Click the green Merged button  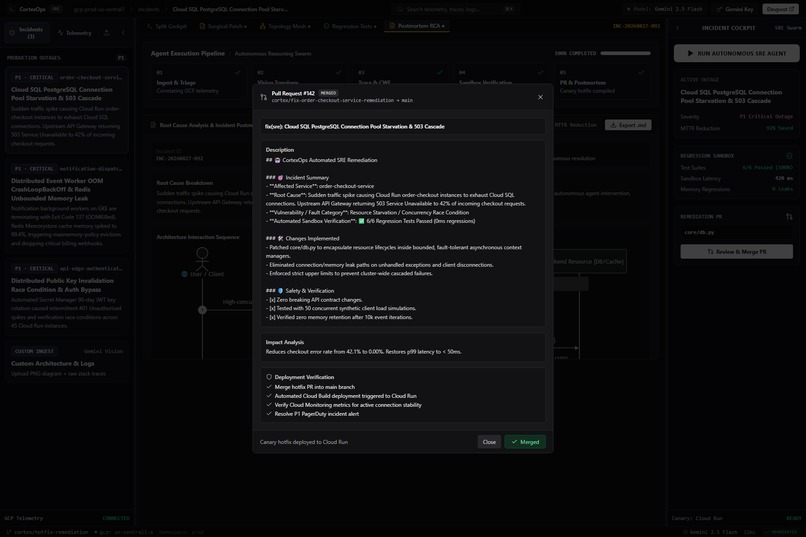525,442
